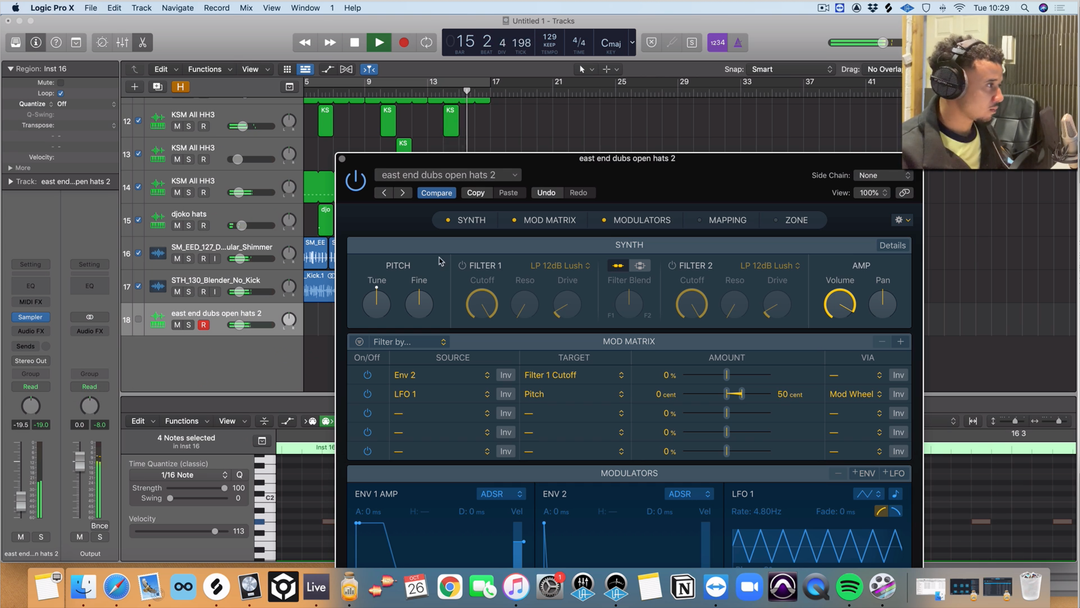Toggle the Sampler plugin power button

coord(355,181)
